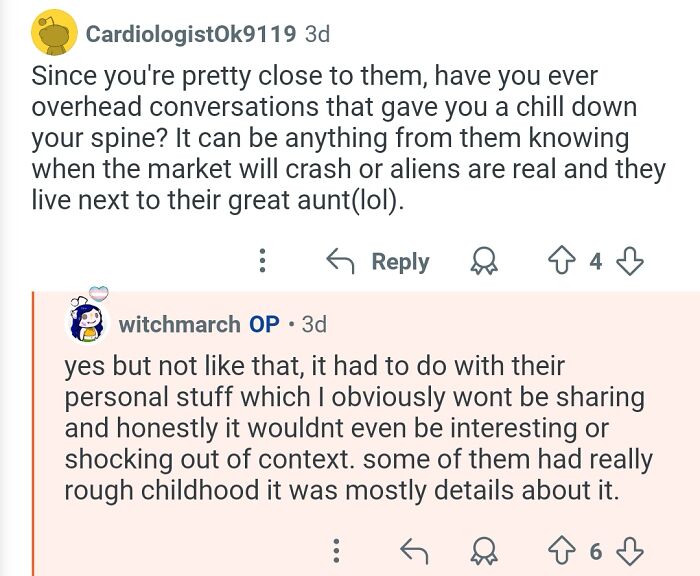Viewport: 700px width, 576px height.
Task: Upvote CardiologistOk9119's comment
Action: pyautogui.click(x=562, y=261)
